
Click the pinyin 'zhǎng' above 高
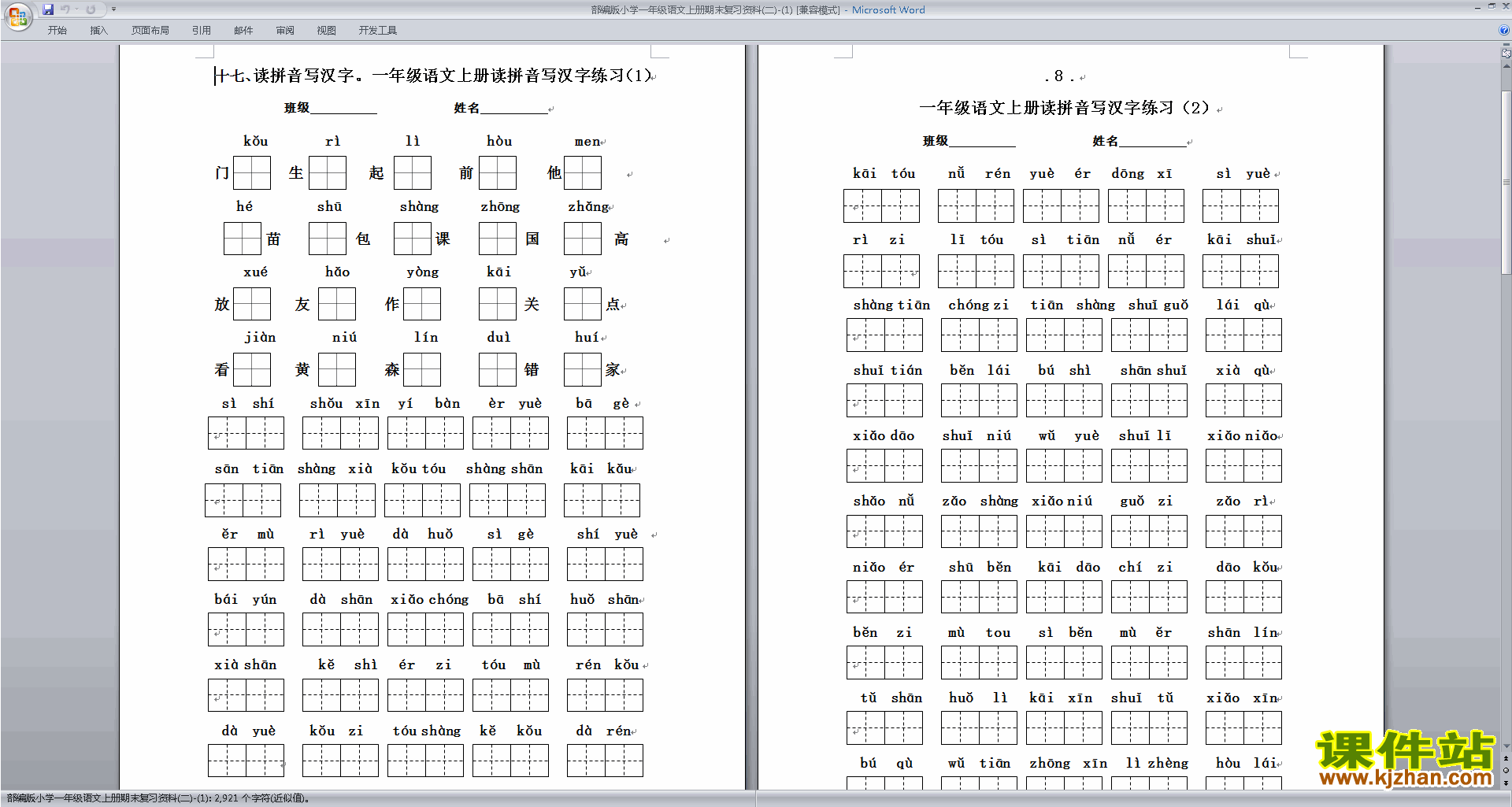click(x=589, y=206)
